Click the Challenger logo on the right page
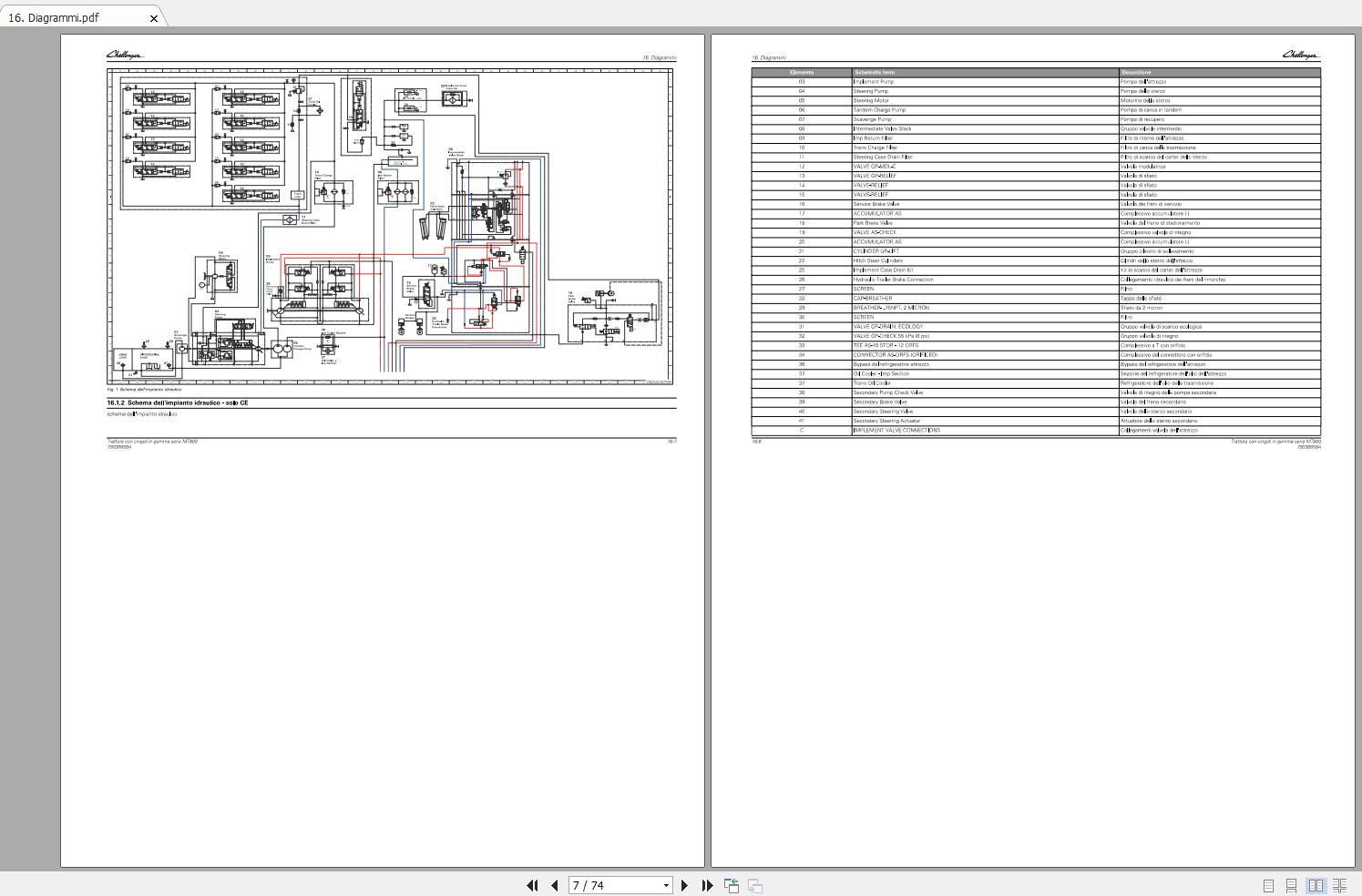The height and width of the screenshot is (896, 1362). point(1300,56)
